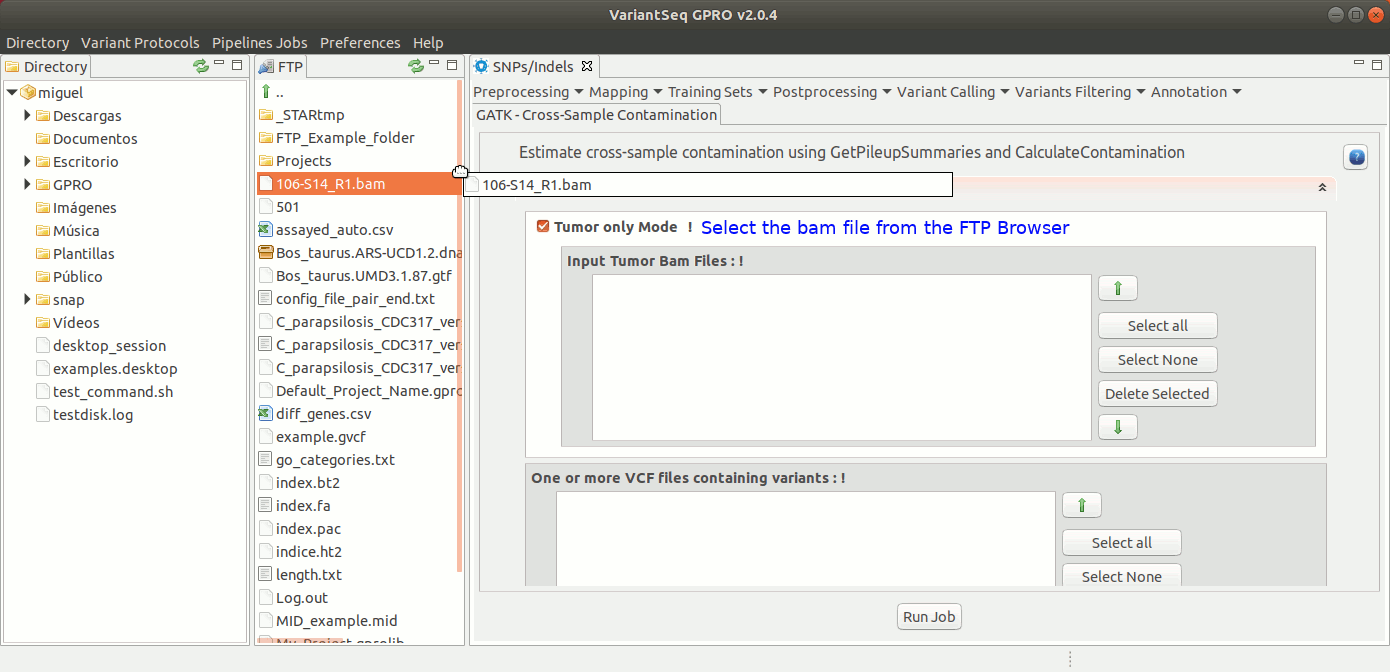Refresh the Directory panel
The height and width of the screenshot is (672, 1390).
201,66
